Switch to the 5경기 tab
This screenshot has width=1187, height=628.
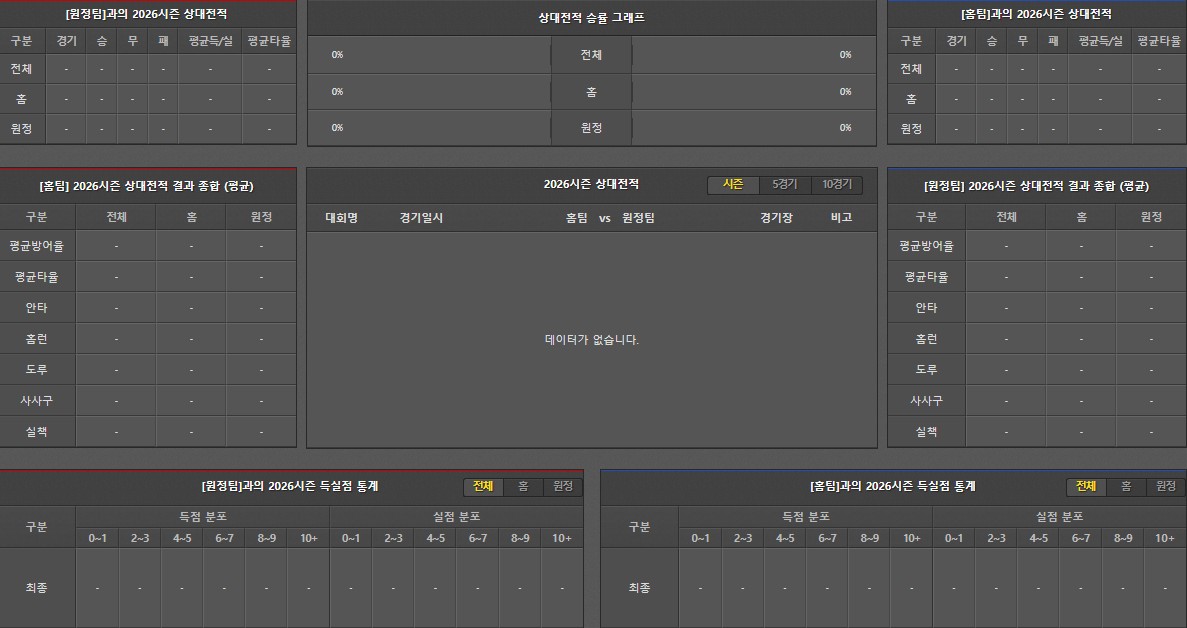pos(785,185)
